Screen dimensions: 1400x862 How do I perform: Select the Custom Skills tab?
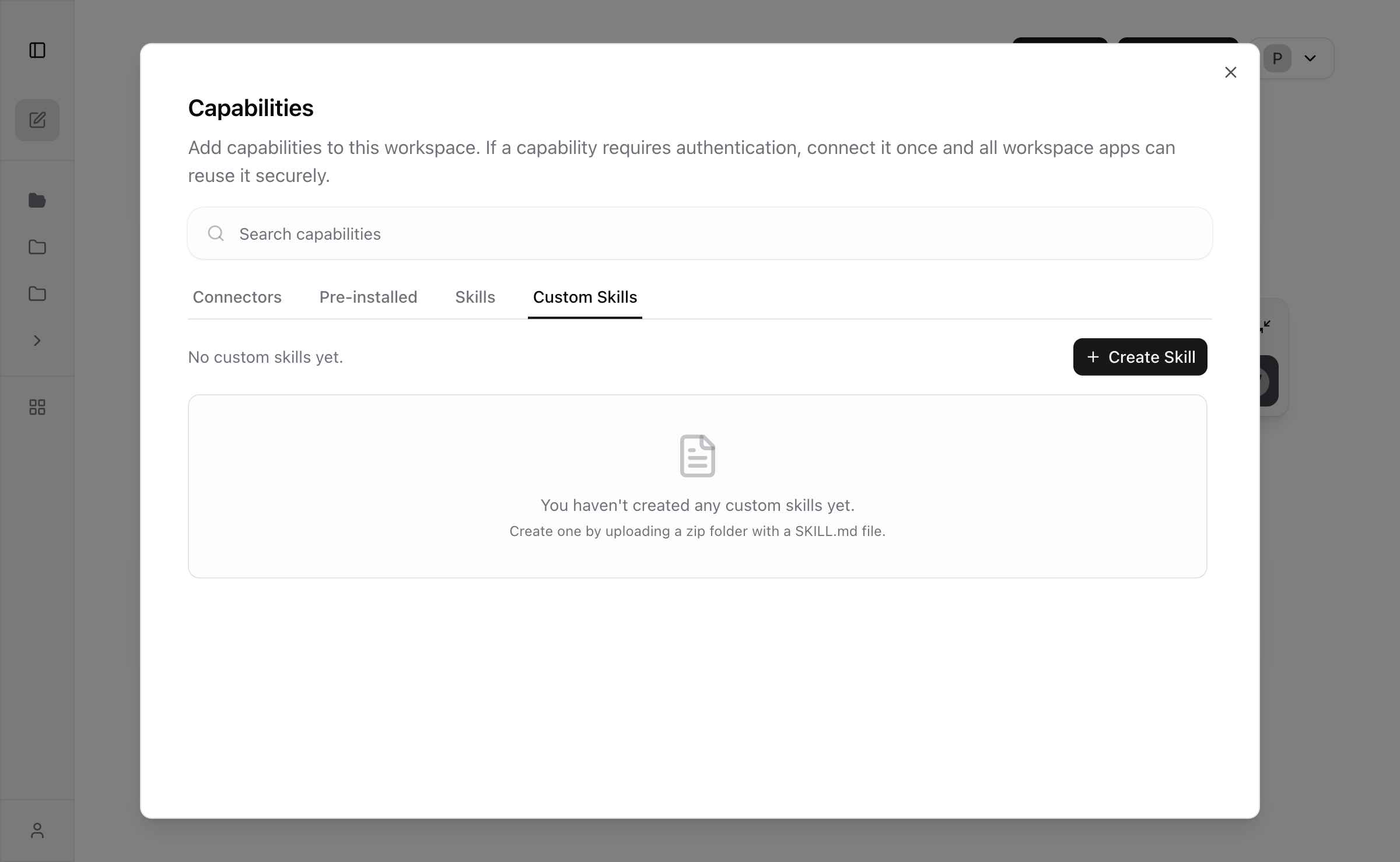coord(584,297)
